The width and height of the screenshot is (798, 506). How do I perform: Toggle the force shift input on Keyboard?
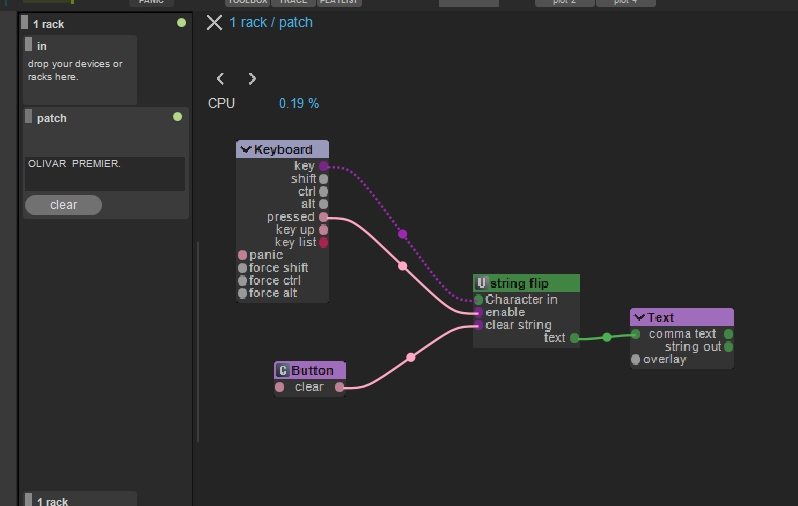coord(242,268)
